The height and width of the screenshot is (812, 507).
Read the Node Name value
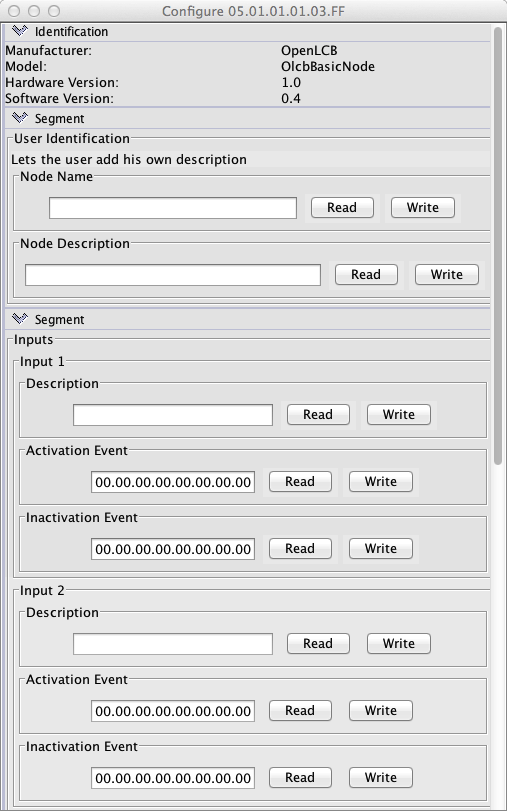tap(342, 208)
